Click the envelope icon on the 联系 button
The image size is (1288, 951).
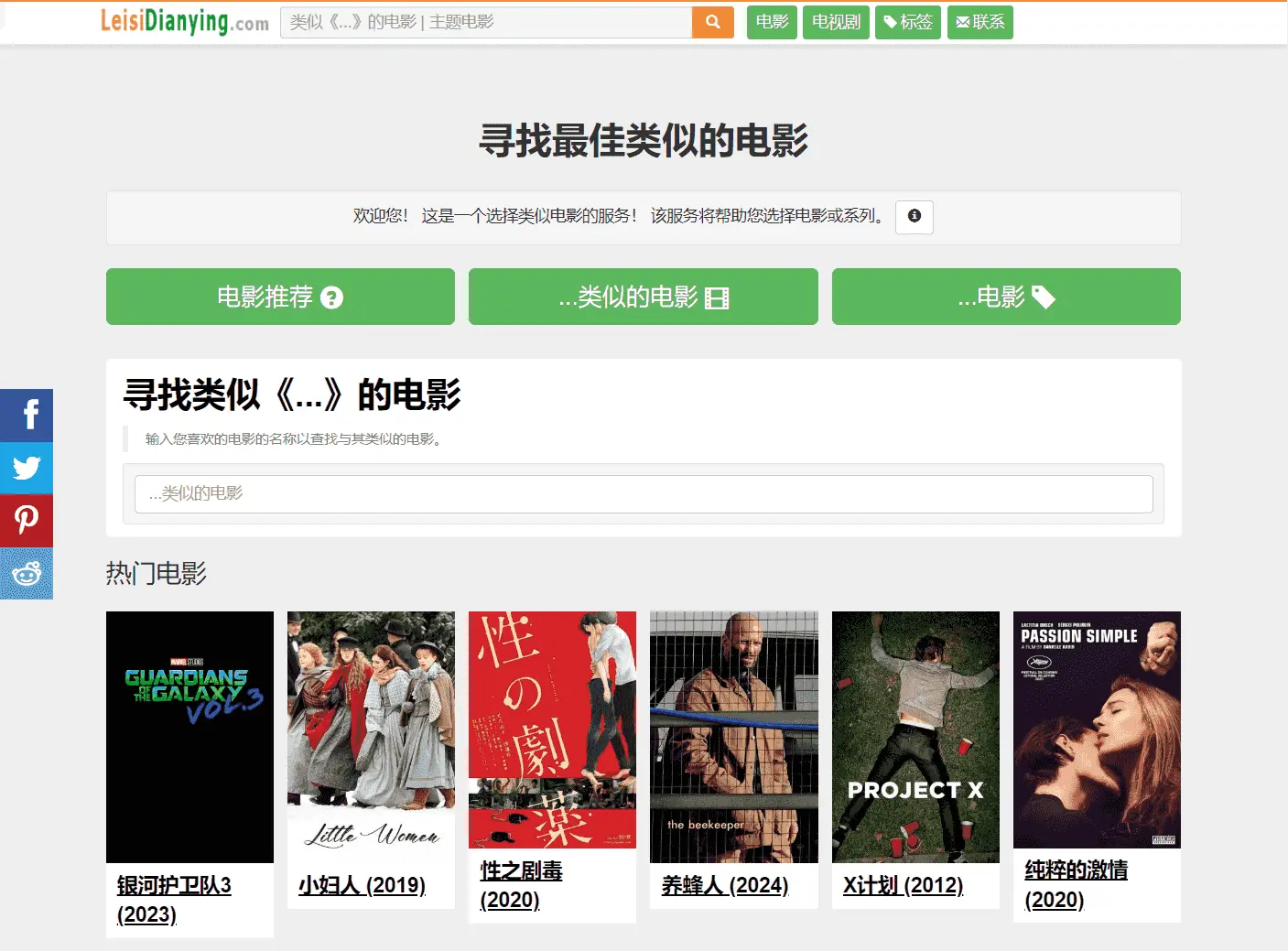[964, 22]
